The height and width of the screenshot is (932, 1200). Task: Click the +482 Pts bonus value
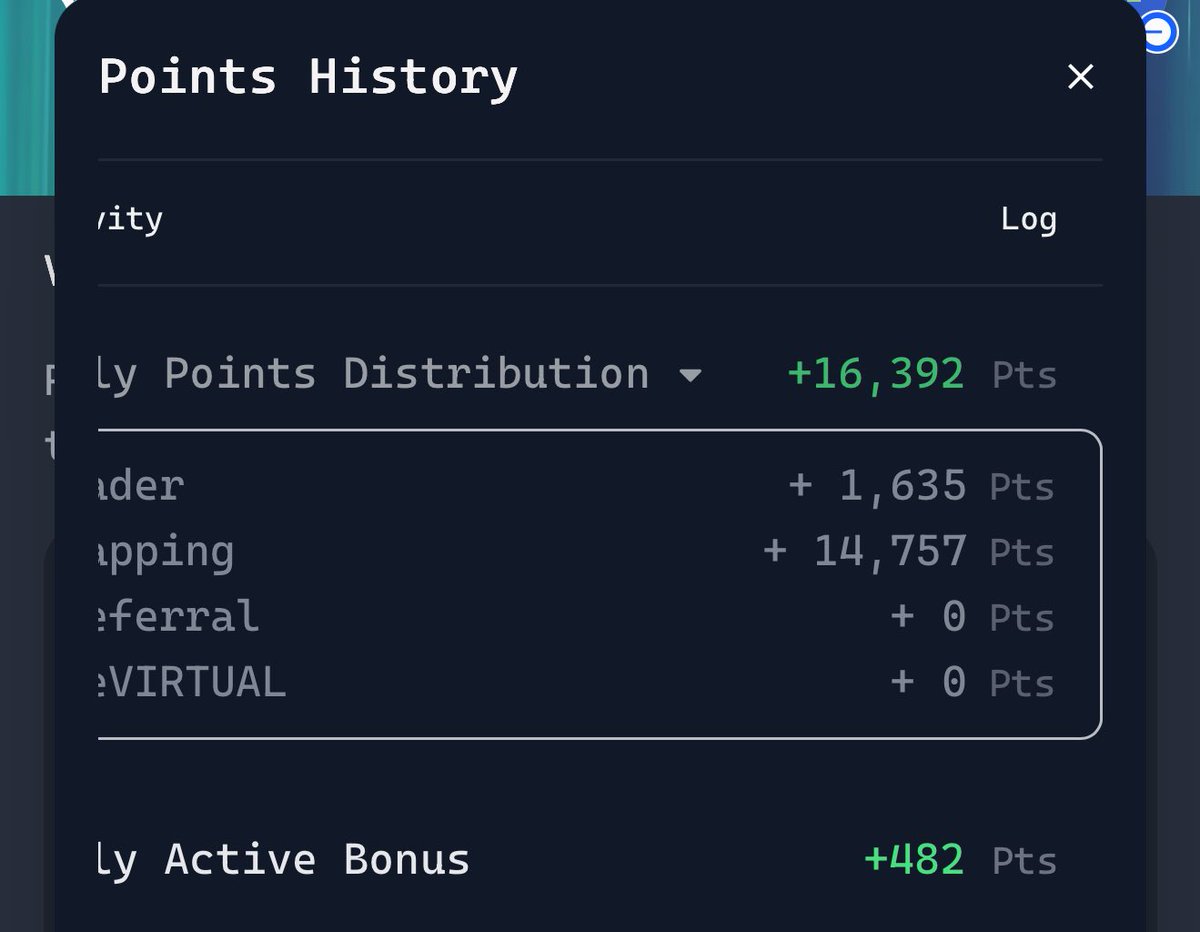(x=960, y=860)
